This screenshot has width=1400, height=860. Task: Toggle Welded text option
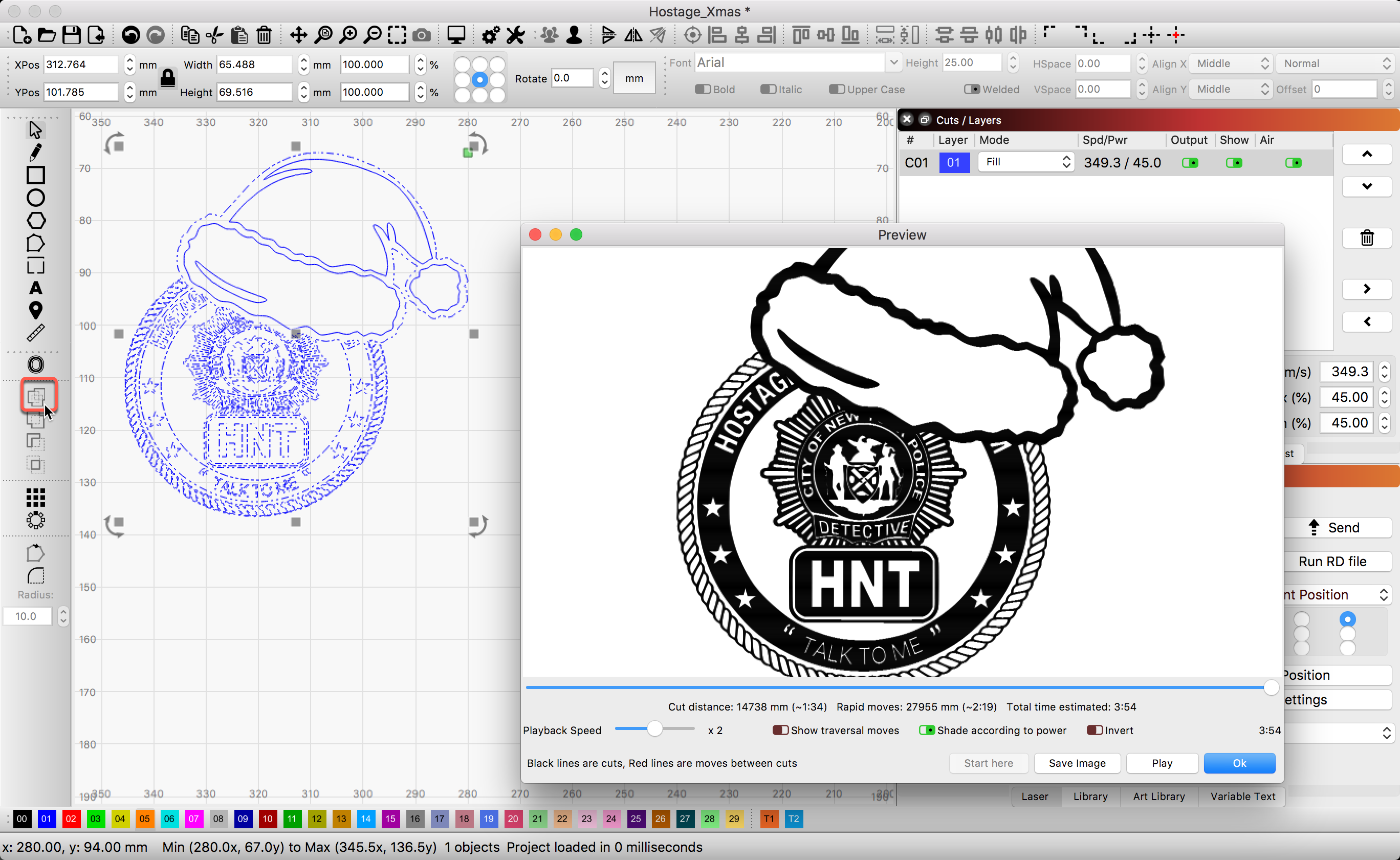972,89
